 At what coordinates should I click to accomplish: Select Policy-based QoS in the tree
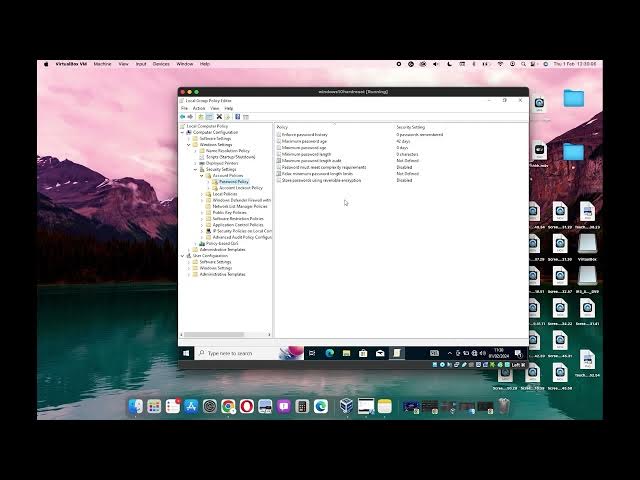coord(222,243)
